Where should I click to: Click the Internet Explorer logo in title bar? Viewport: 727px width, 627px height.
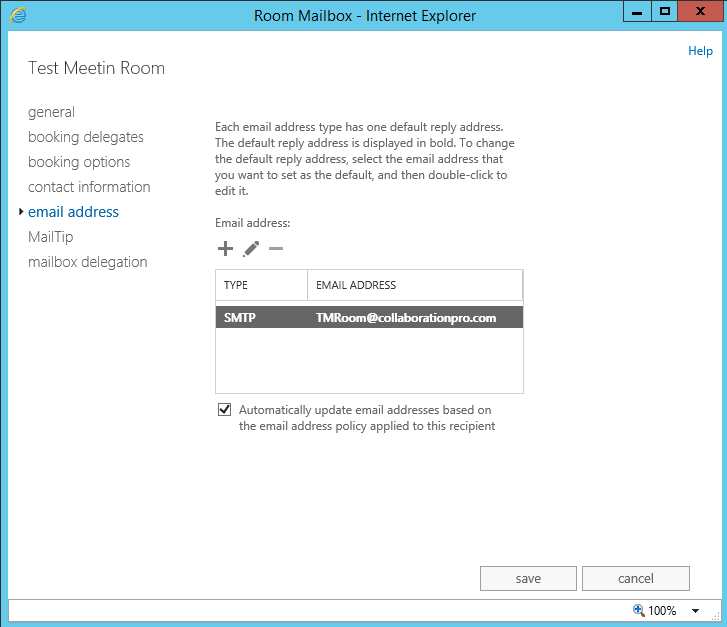pos(18,15)
